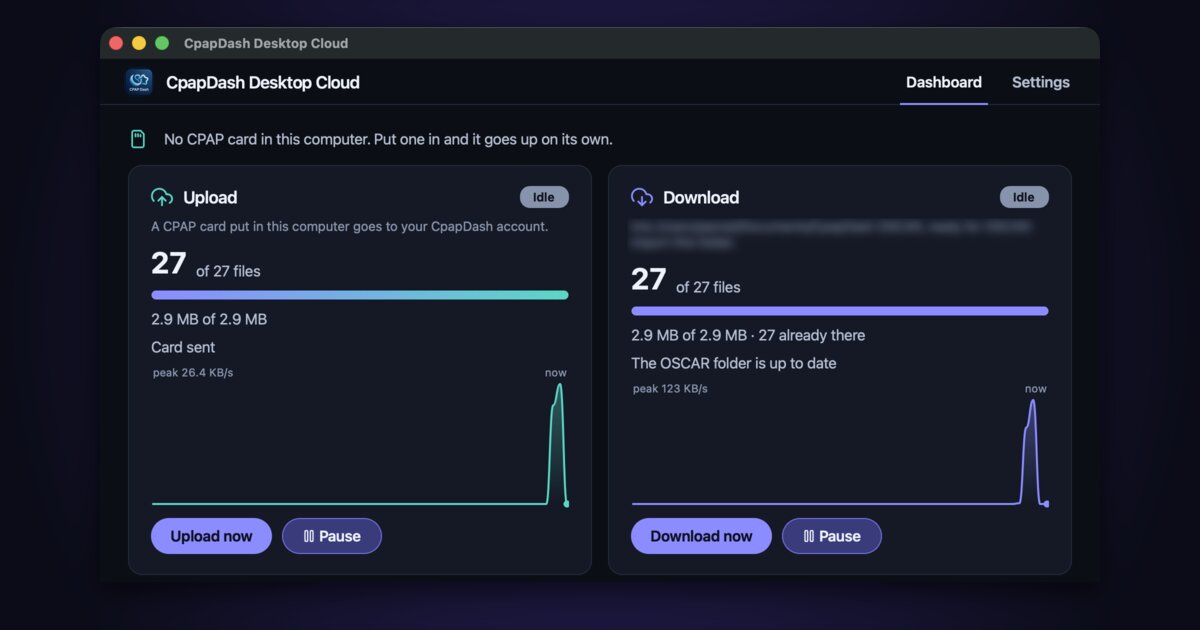Click the Idle badge in Upload card
Viewport: 1200px width, 630px height.
[x=544, y=197]
